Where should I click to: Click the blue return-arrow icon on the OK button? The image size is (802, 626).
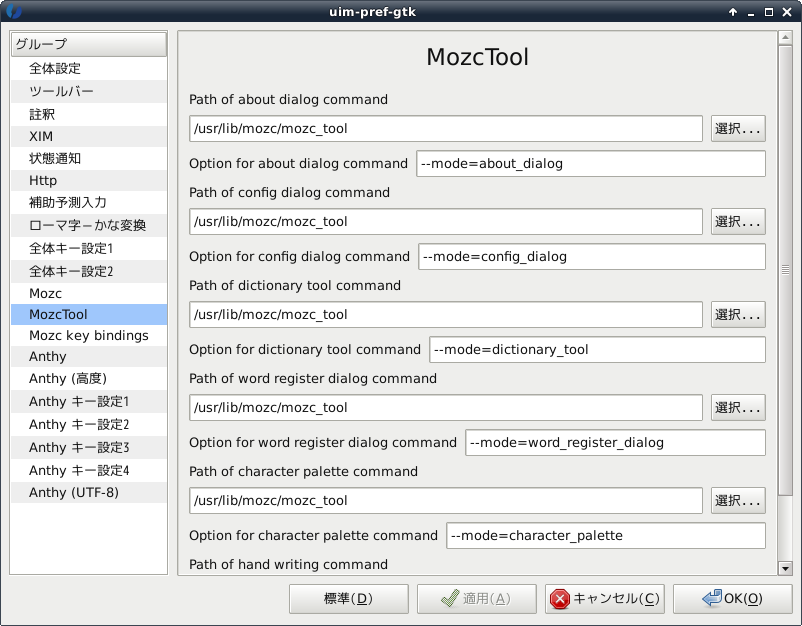click(712, 598)
